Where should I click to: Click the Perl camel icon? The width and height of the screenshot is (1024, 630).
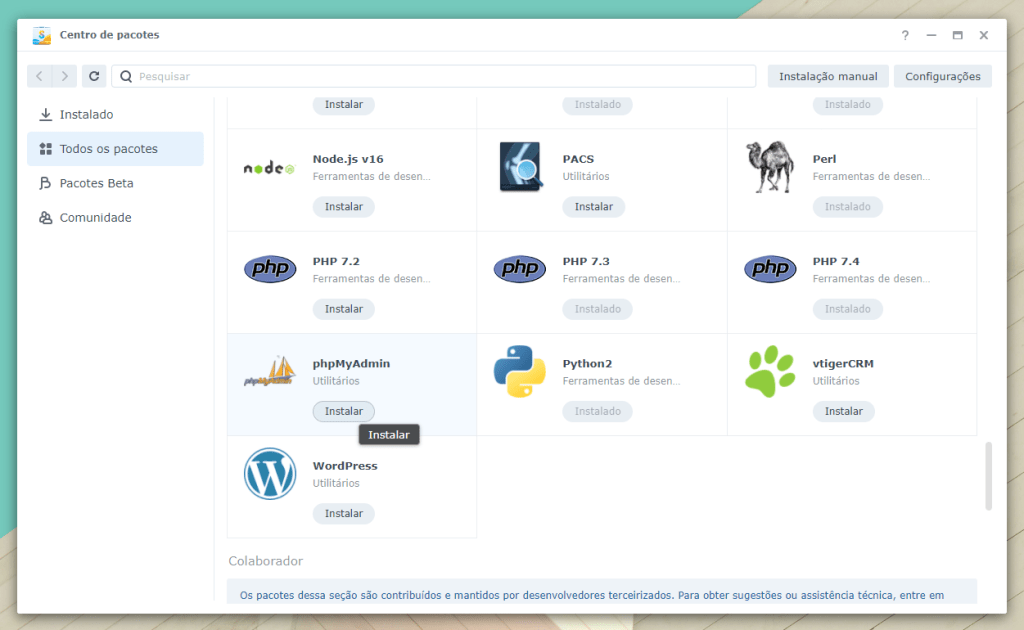coord(769,167)
